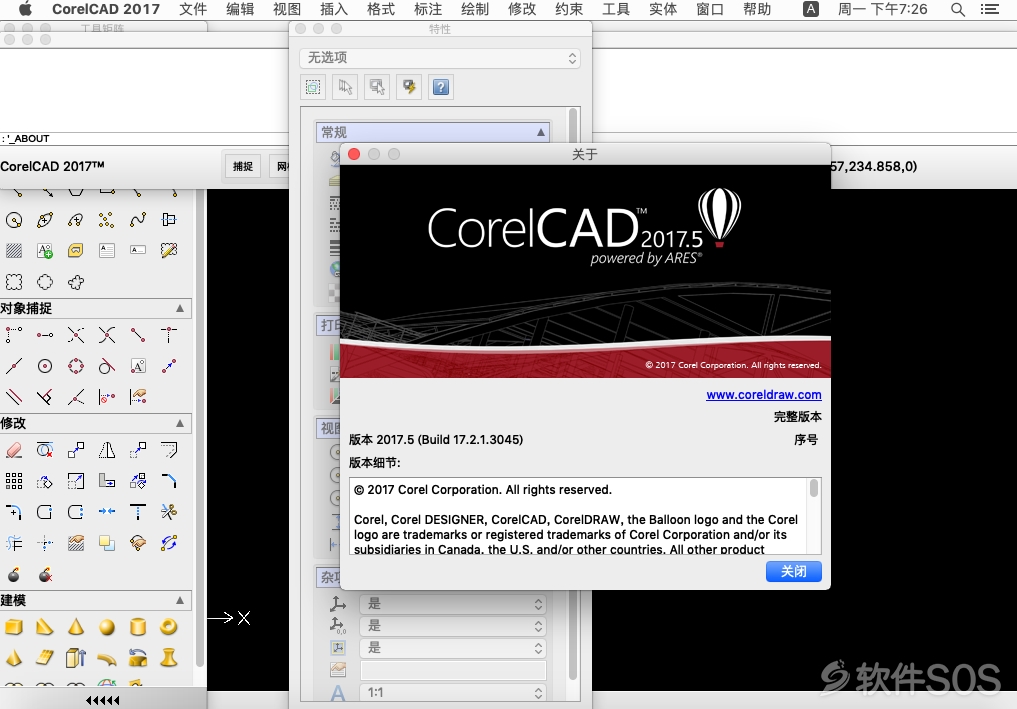Open the Apple menu

coord(25,9)
